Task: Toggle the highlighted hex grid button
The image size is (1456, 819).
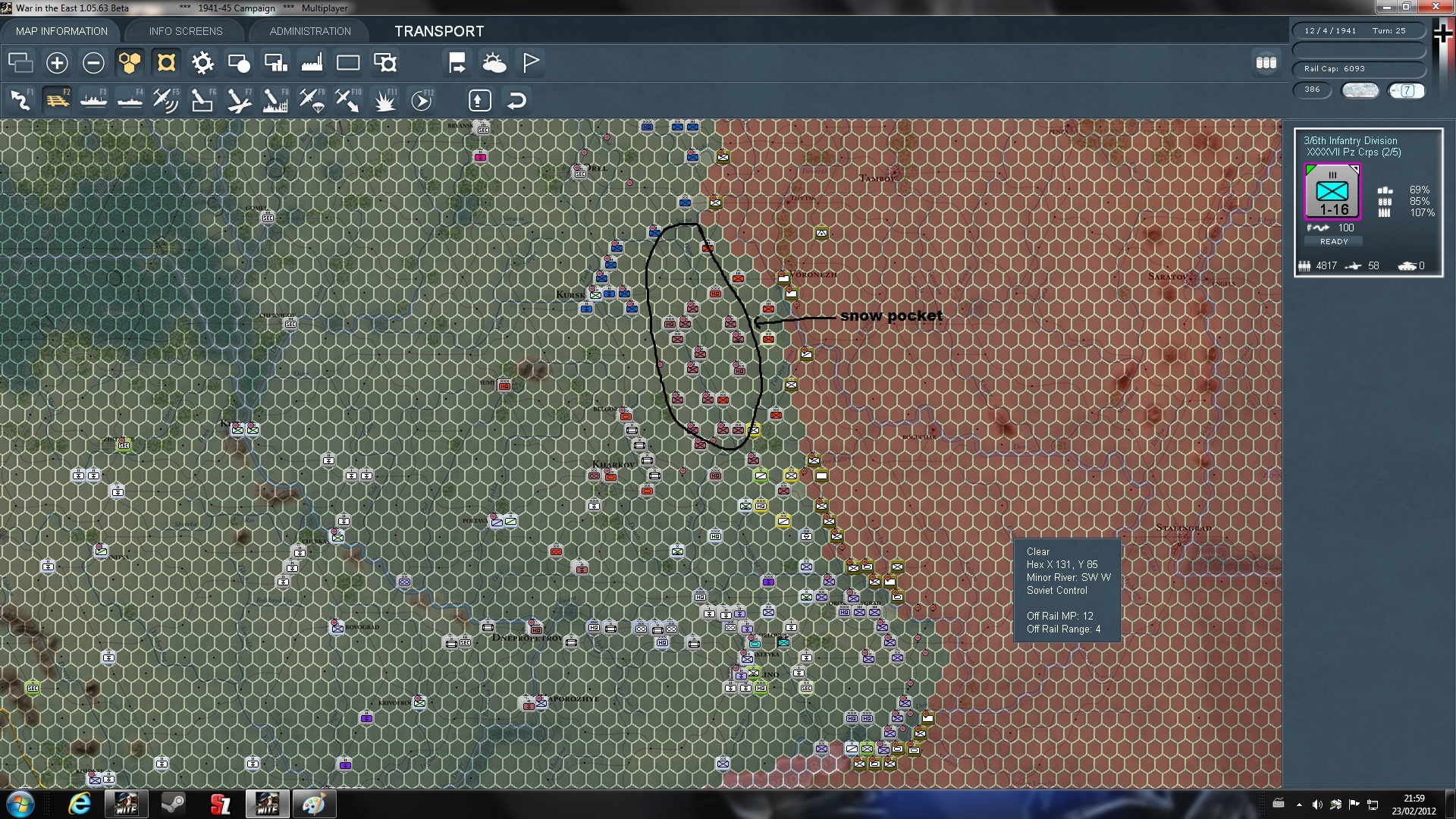Action: (130, 63)
